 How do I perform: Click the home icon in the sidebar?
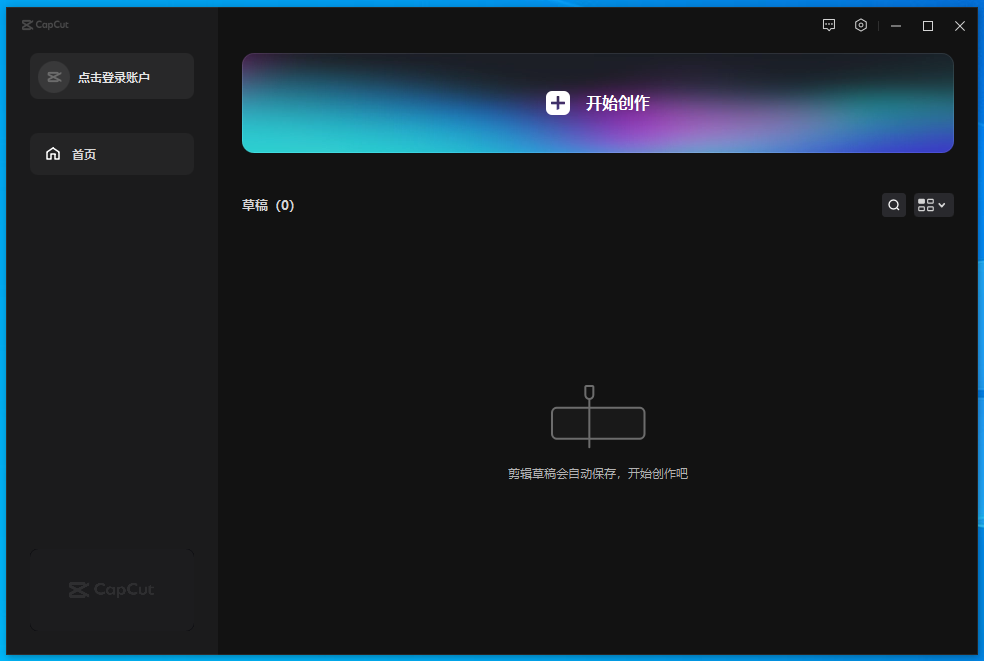tap(53, 154)
